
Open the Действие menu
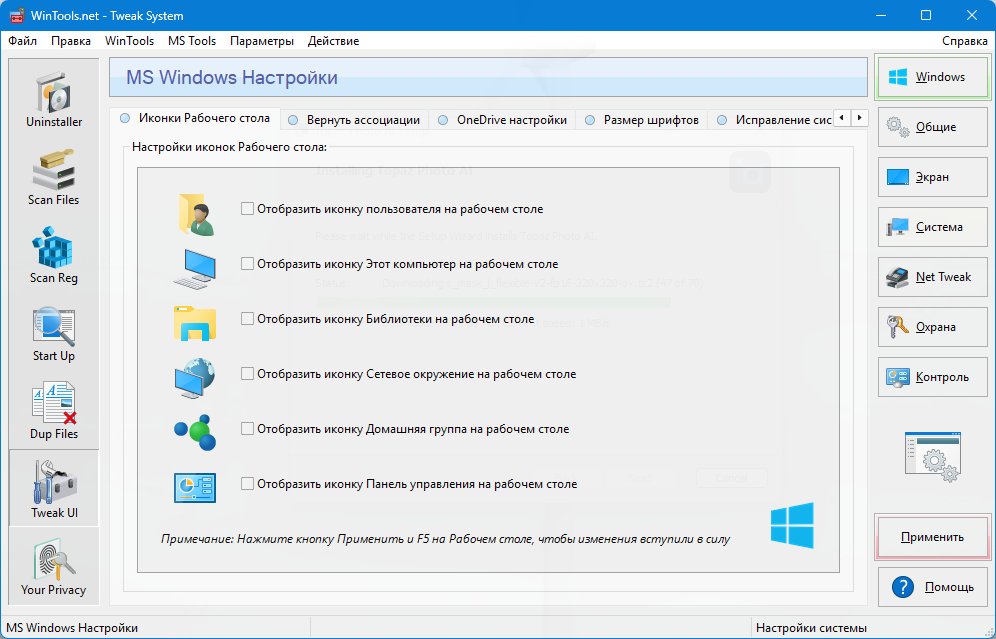pyautogui.click(x=333, y=41)
